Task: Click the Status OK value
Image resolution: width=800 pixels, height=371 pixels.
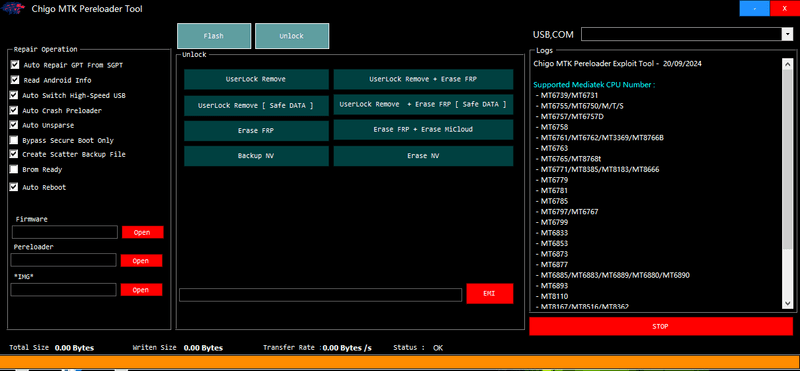Action: coord(438,348)
